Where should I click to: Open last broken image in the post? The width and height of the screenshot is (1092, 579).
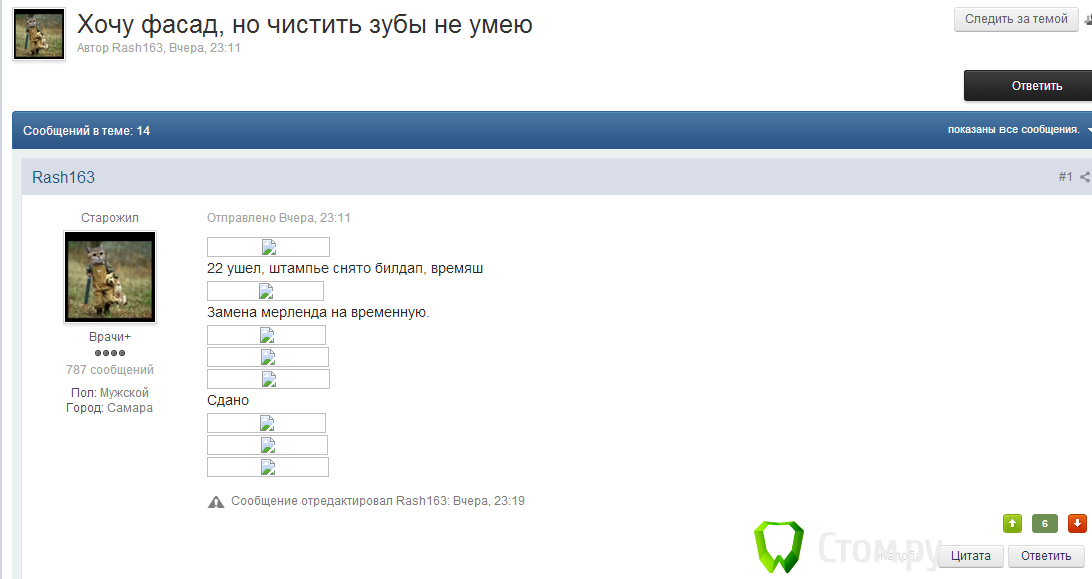coord(268,467)
